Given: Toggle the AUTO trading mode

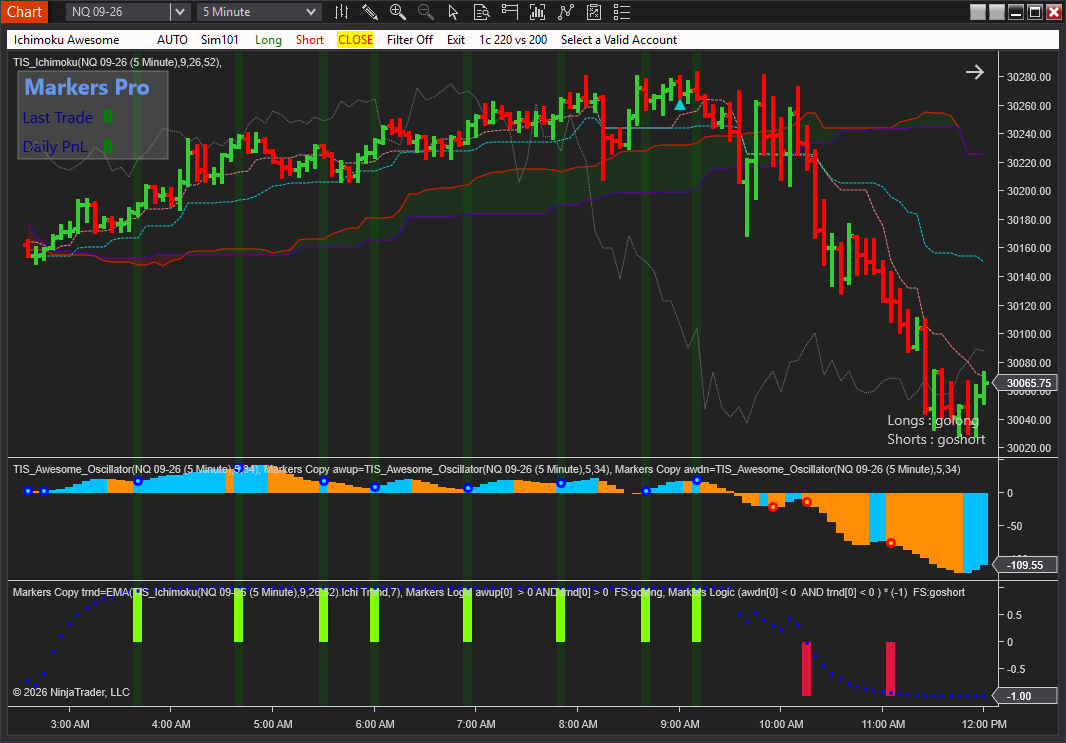Looking at the screenshot, I should click(172, 39).
